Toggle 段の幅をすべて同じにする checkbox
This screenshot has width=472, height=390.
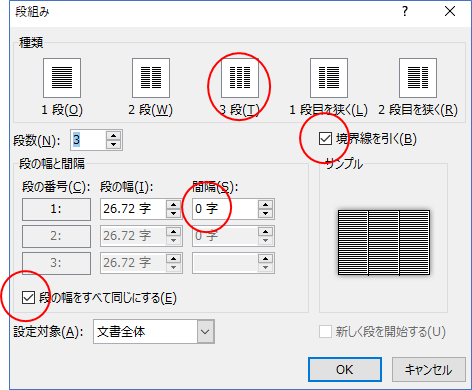(28, 298)
